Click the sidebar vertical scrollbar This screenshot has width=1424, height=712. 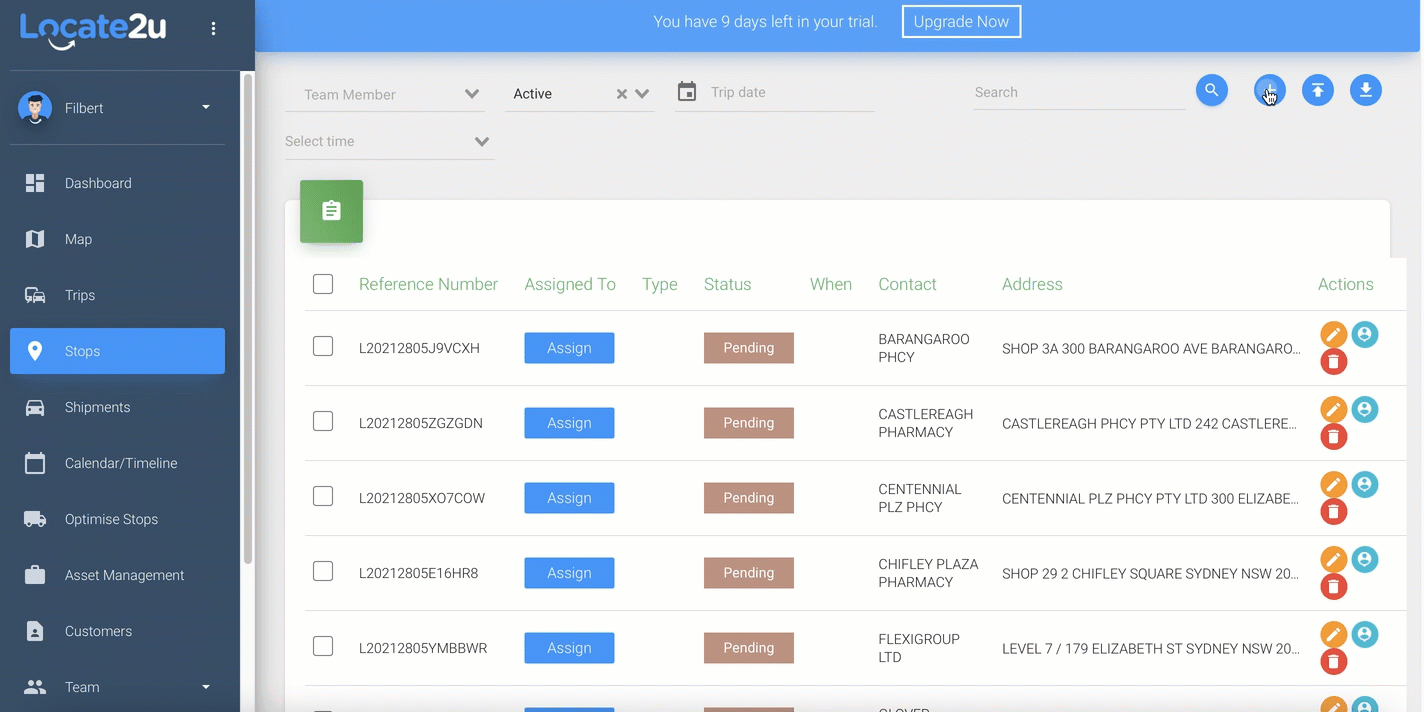tap(248, 318)
